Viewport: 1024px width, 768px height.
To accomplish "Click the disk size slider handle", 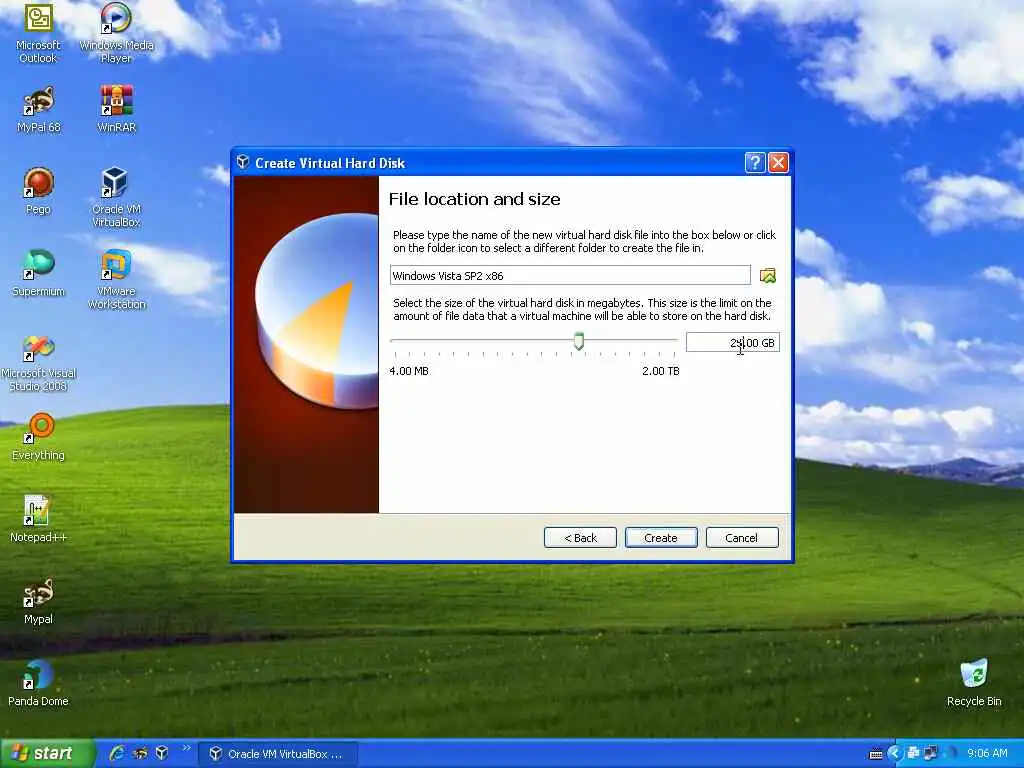I will coord(579,341).
